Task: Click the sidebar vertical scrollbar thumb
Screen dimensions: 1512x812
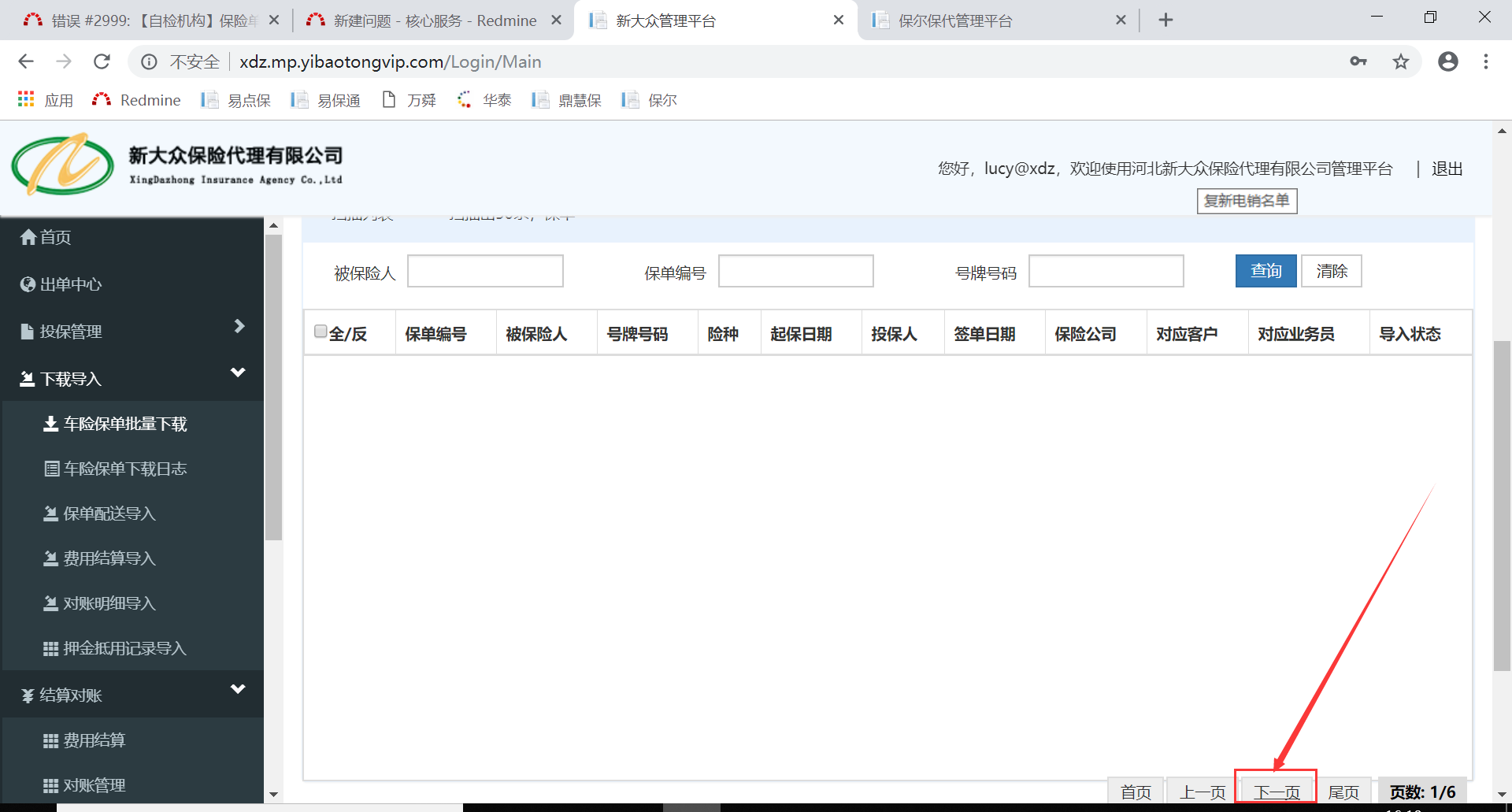Action: [x=273, y=386]
